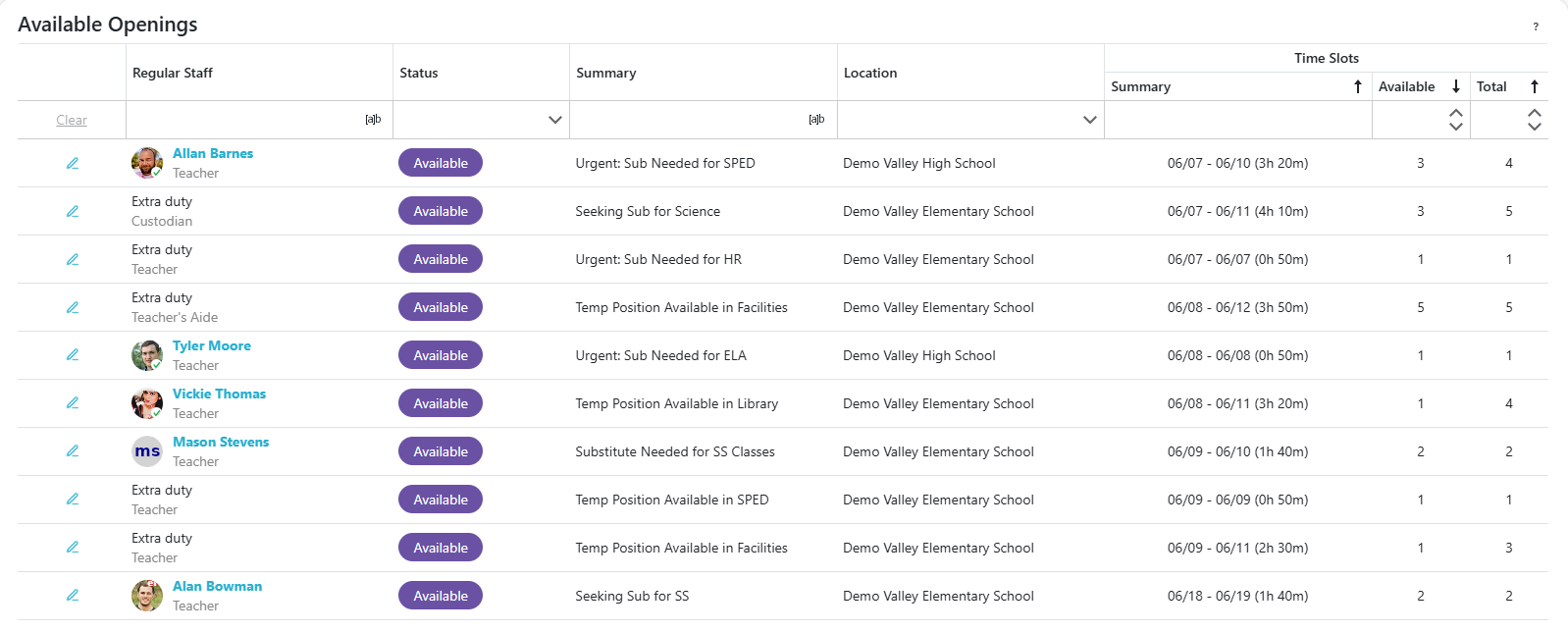Open the help question mark icon
1568x632 pixels.
click(x=1536, y=26)
